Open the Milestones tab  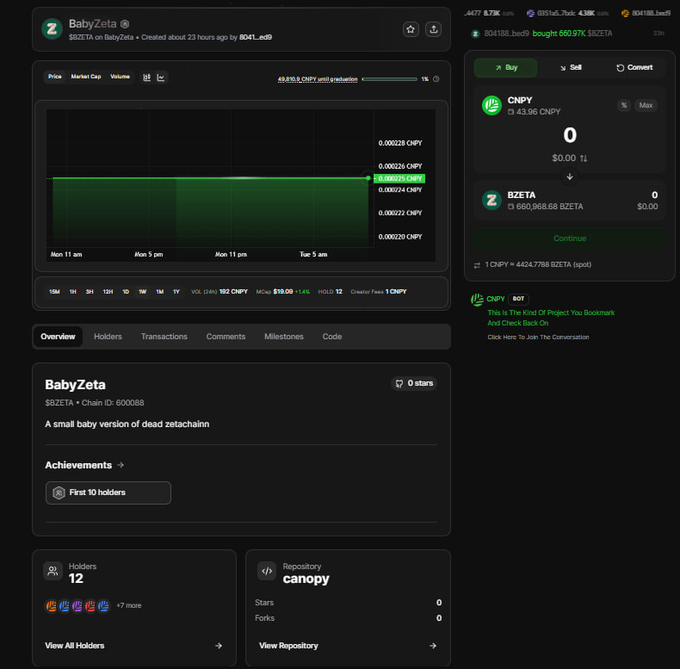pyautogui.click(x=284, y=337)
